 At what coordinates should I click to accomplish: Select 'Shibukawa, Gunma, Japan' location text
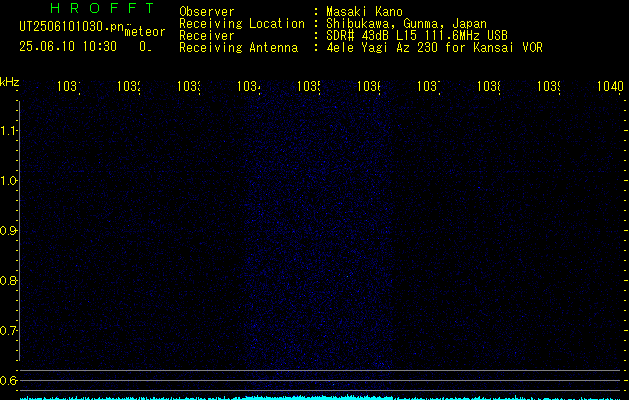click(x=406, y=23)
